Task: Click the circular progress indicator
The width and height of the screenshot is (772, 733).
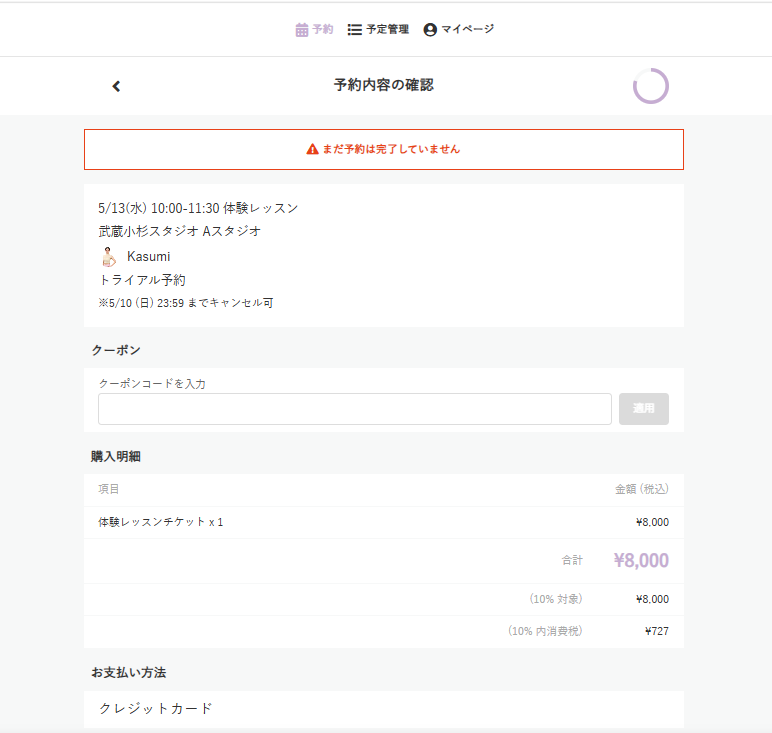Action: click(x=650, y=86)
